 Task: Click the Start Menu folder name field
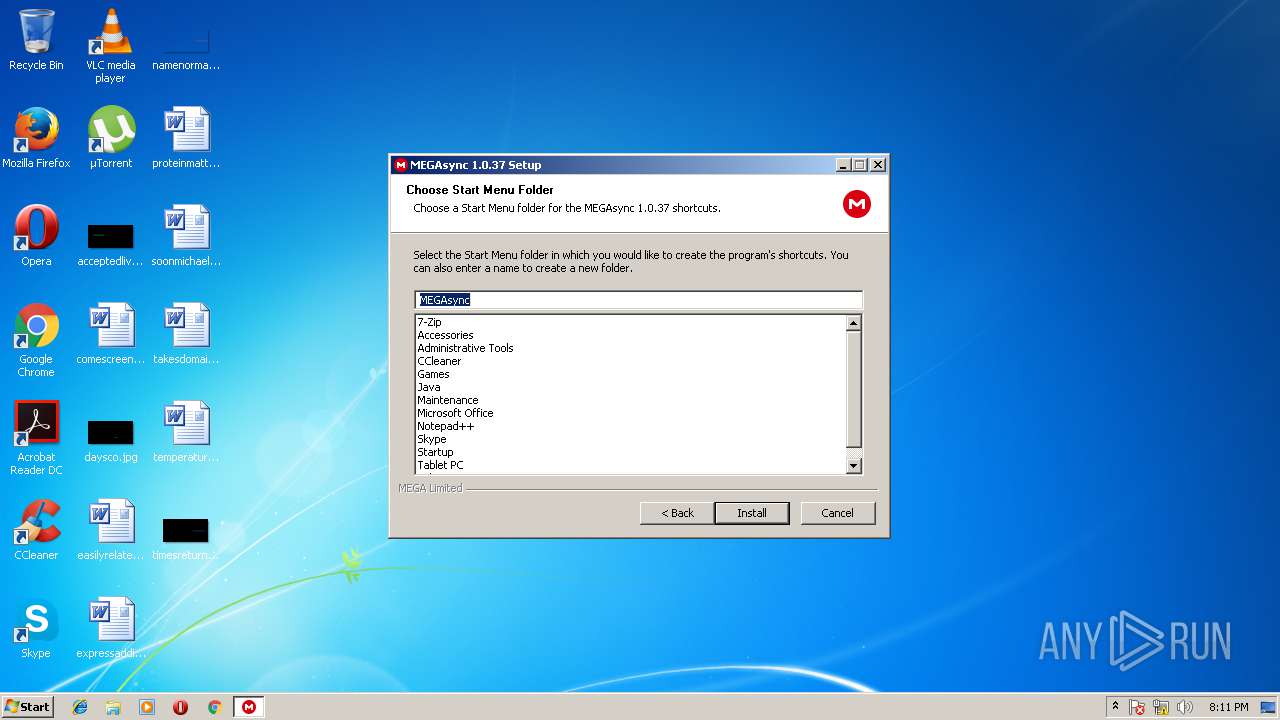tap(638, 300)
